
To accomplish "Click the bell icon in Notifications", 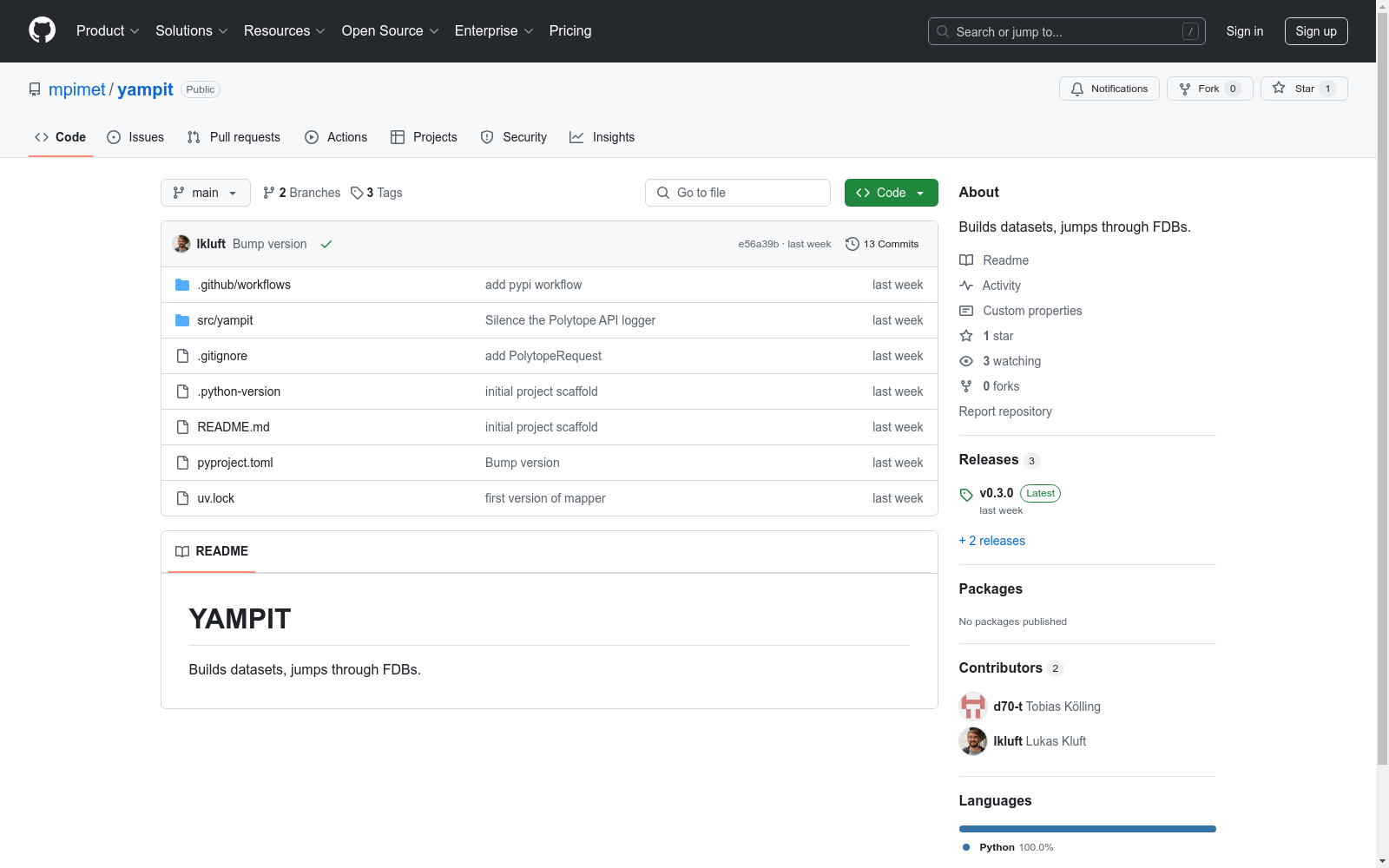I will click(x=1077, y=89).
